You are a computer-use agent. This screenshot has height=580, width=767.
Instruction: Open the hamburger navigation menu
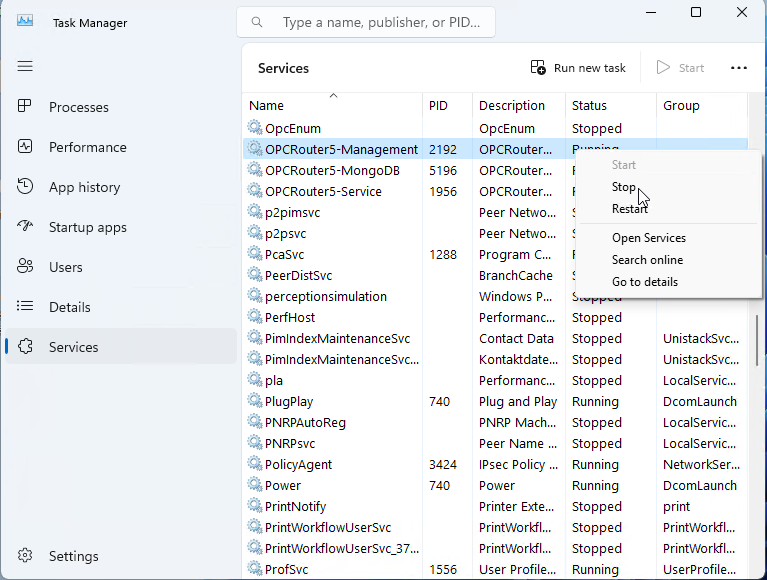(x=25, y=66)
